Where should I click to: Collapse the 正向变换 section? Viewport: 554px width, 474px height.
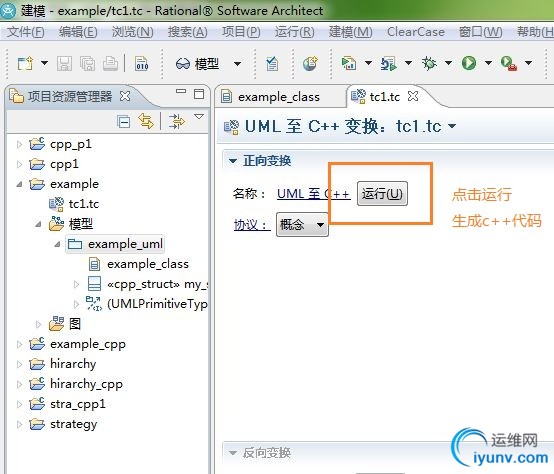[x=232, y=161]
